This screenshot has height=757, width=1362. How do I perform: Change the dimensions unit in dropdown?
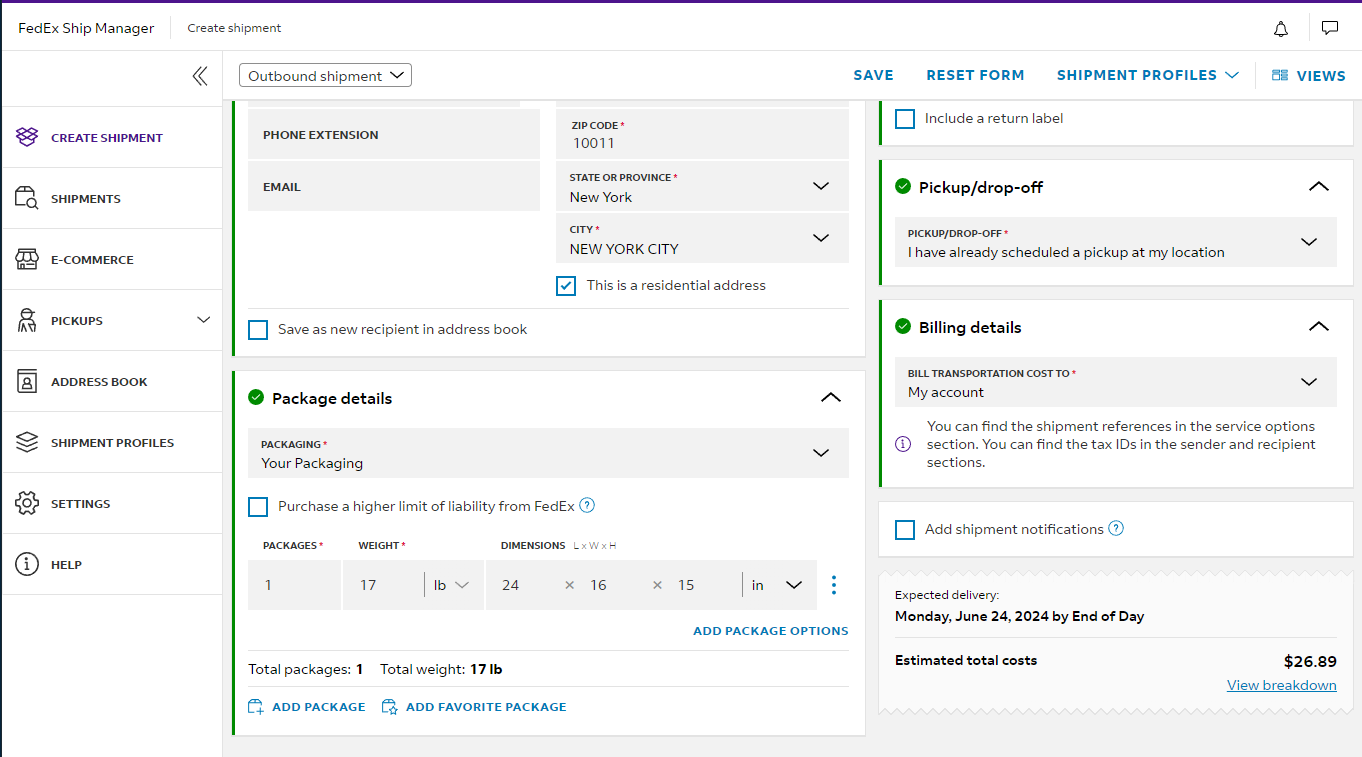coord(778,585)
